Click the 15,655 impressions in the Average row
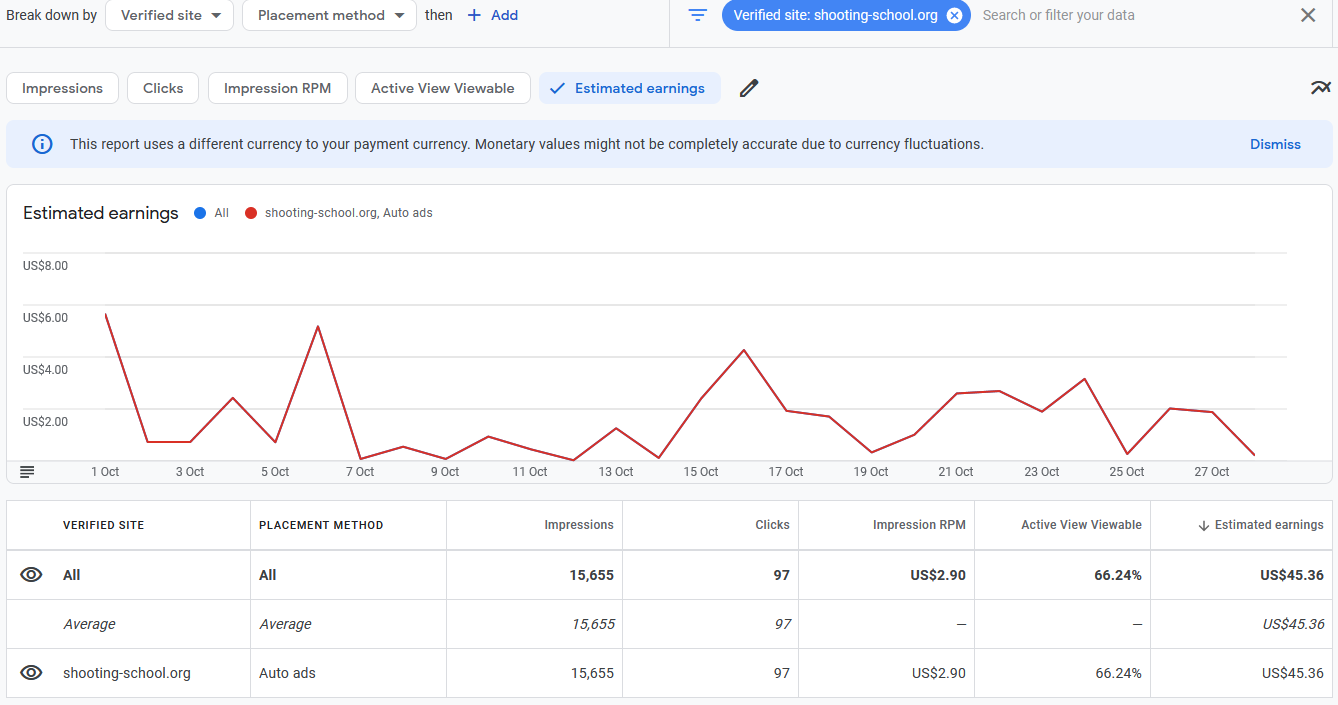The height and width of the screenshot is (705, 1338). (593, 624)
